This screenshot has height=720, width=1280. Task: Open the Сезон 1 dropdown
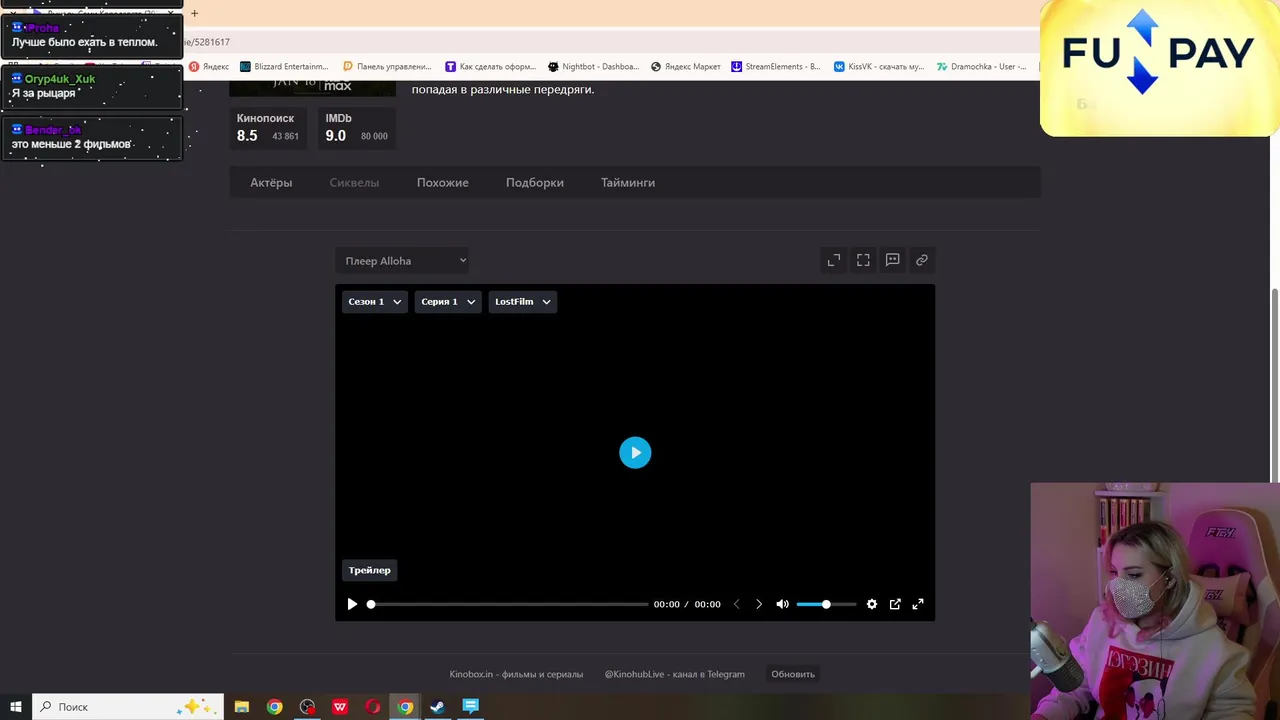pyautogui.click(x=375, y=301)
